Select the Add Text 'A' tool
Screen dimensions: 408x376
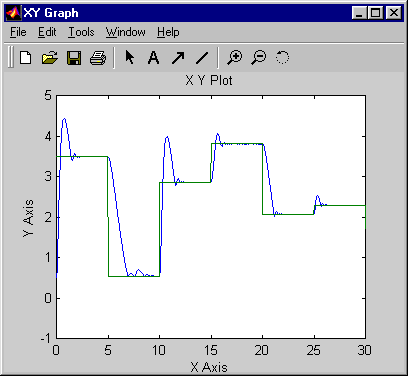pyautogui.click(x=153, y=58)
